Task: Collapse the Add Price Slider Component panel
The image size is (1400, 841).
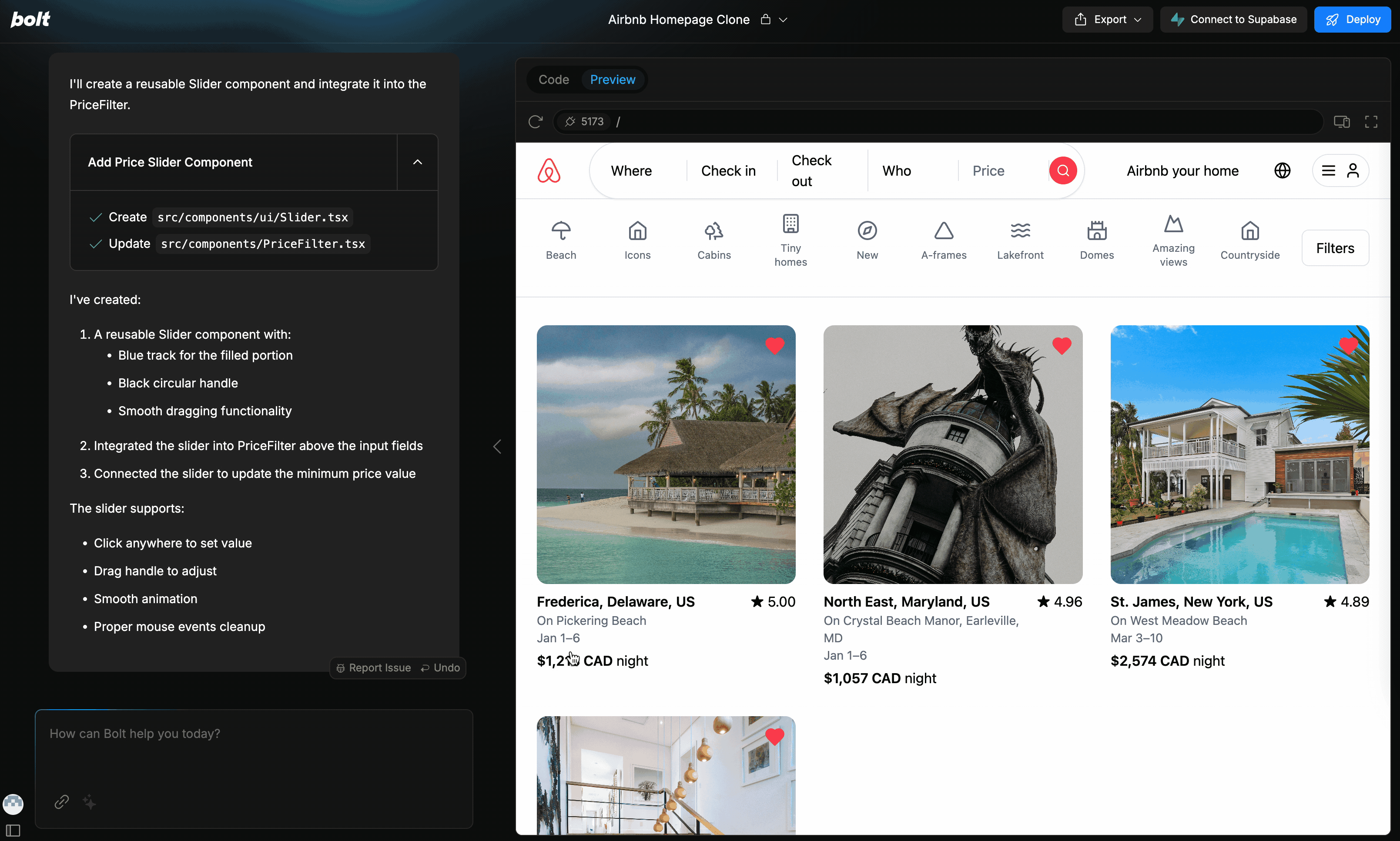Action: 418,162
